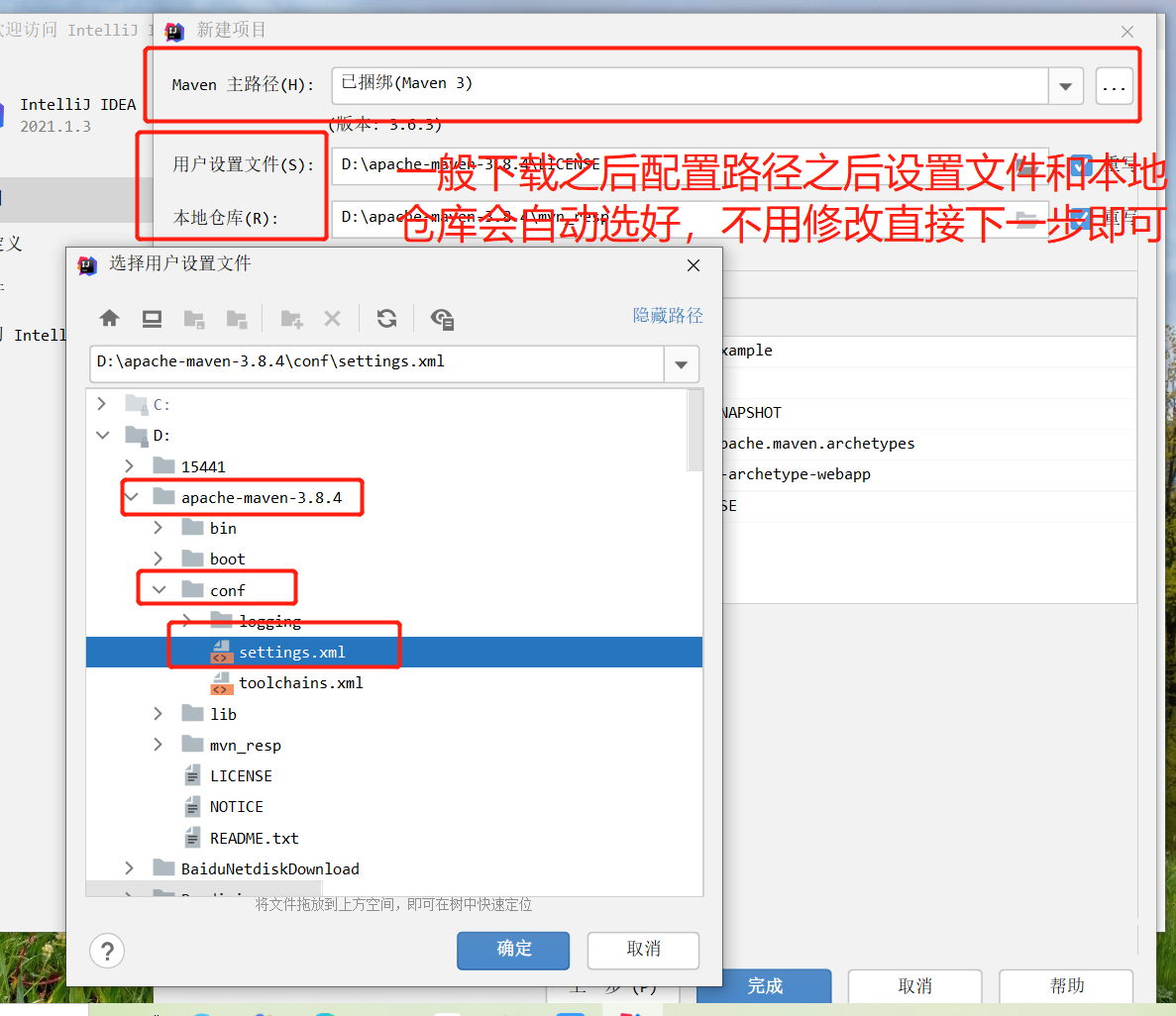Click the help question mark icon
Viewport: 1176px width, 1016px height.
tap(107, 951)
